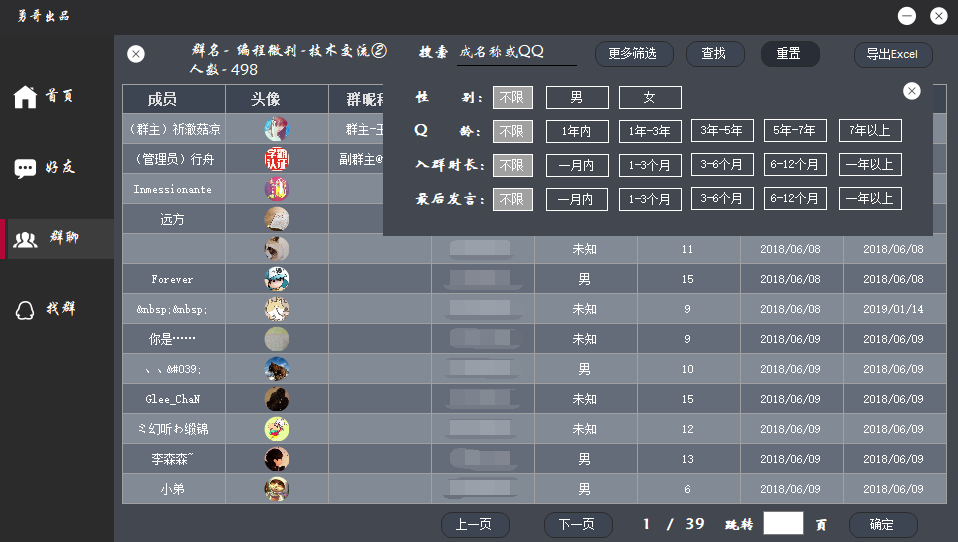
Task: Close the group member list panel
Action: tap(136, 54)
